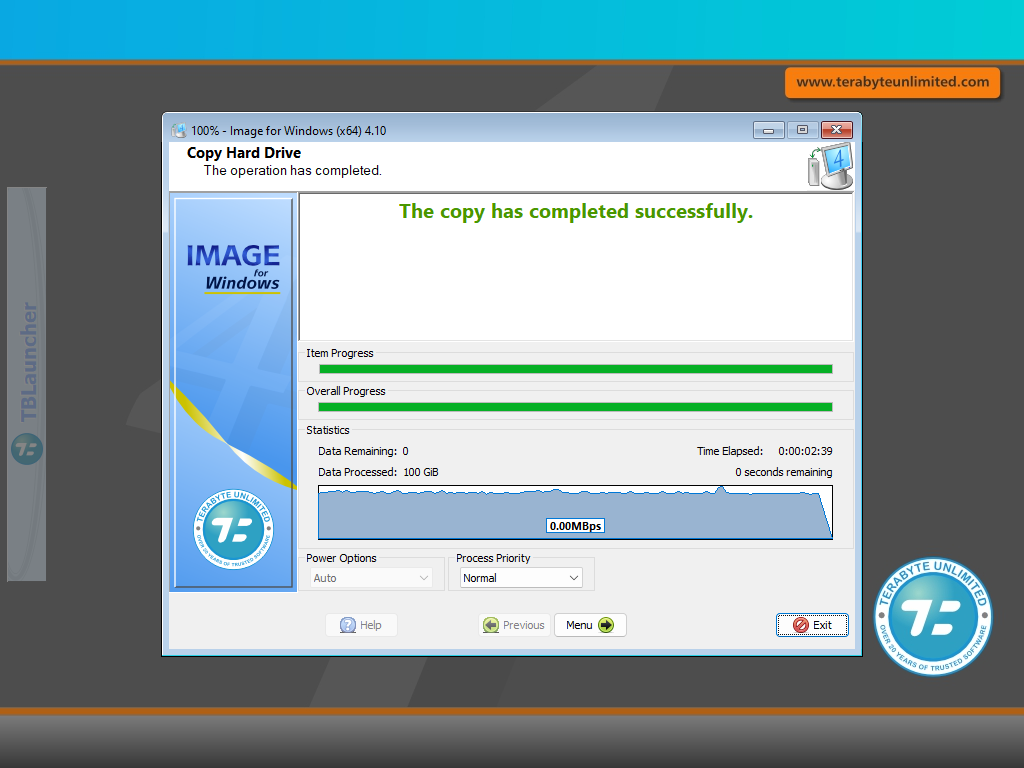Screen dimensions: 1024x768
Task: Click the TeraByte Unlimited badge in sidebar
Action: (x=233, y=529)
